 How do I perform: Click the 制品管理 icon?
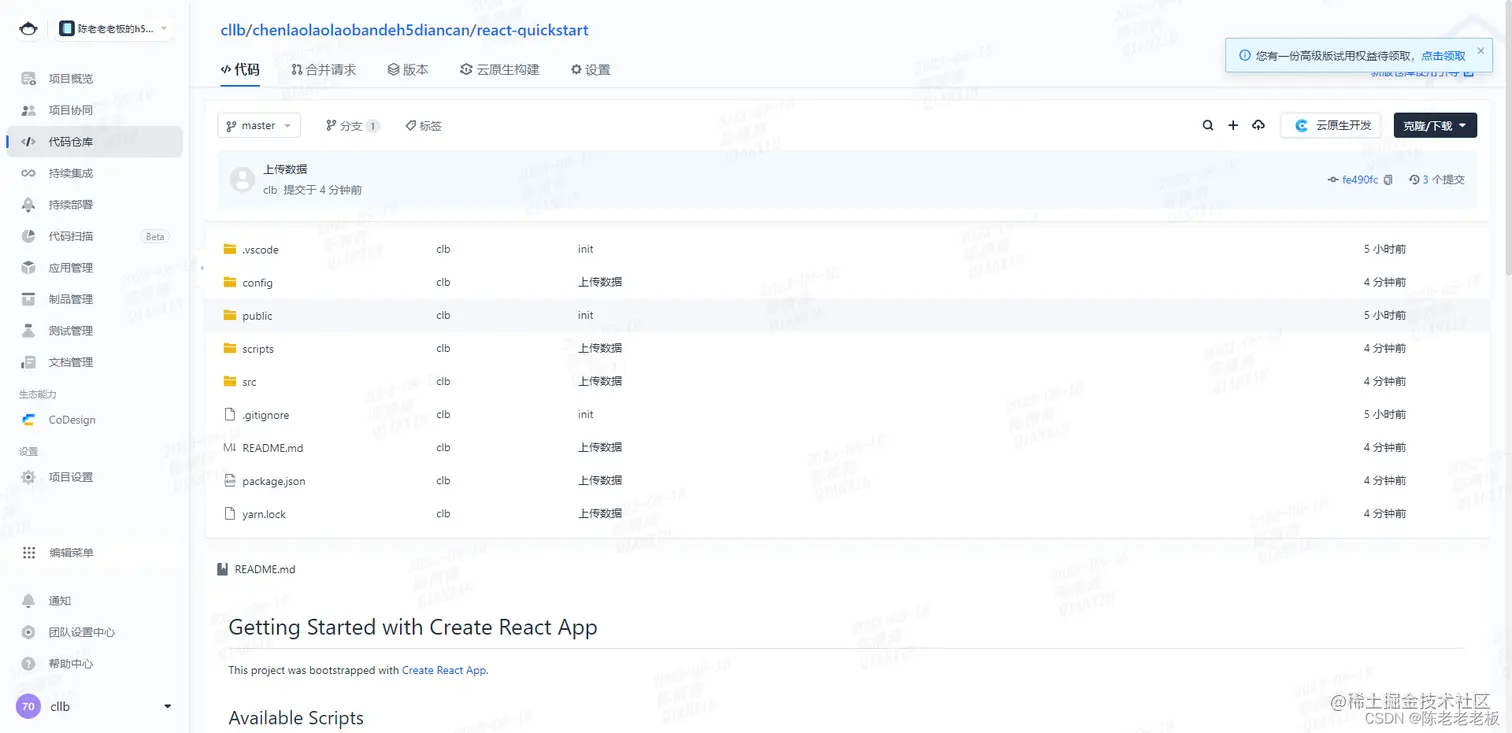[x=29, y=299]
